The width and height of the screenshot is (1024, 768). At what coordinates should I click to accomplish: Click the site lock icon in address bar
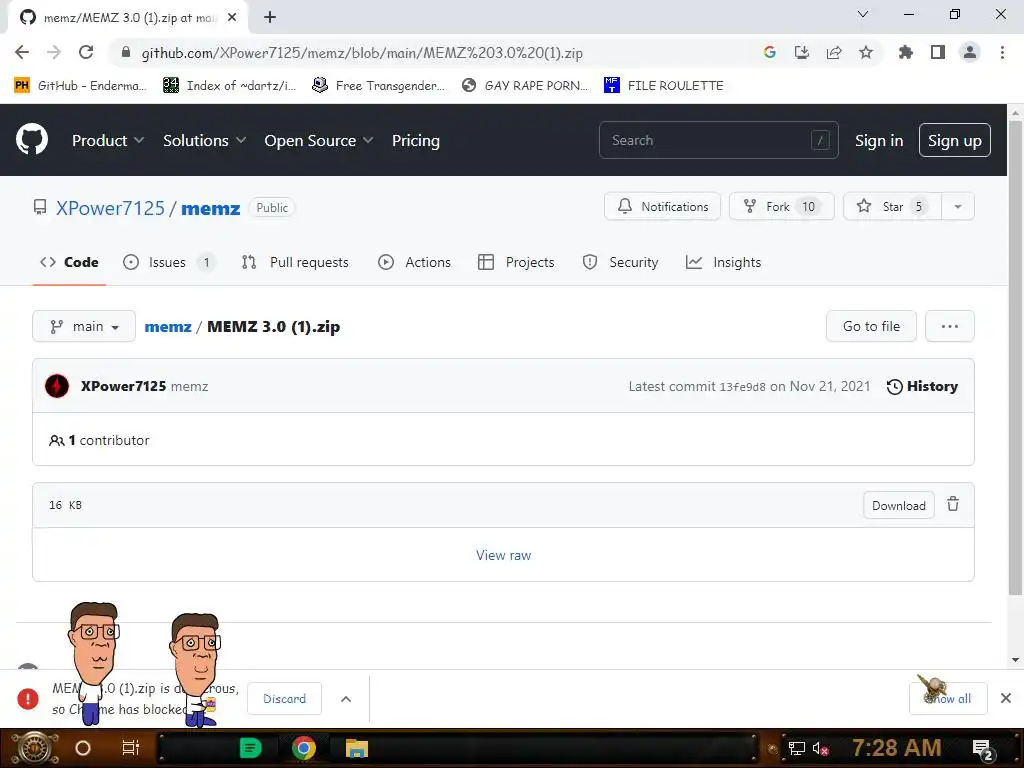[x=126, y=52]
